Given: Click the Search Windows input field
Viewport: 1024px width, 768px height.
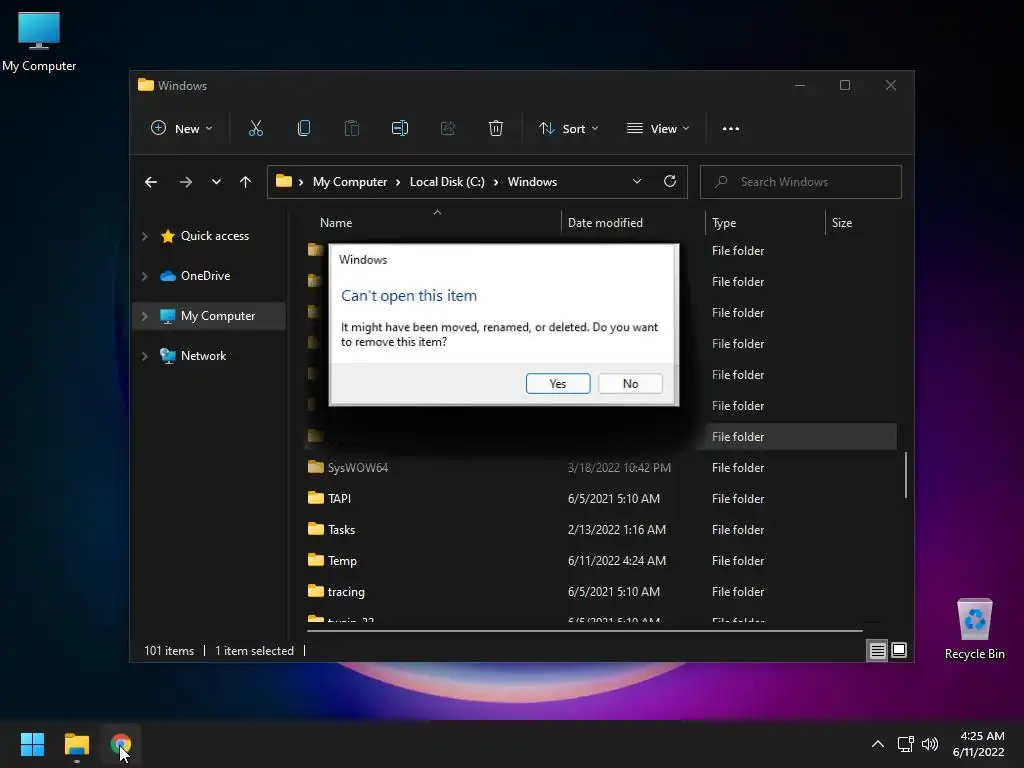Looking at the screenshot, I should 801,182.
